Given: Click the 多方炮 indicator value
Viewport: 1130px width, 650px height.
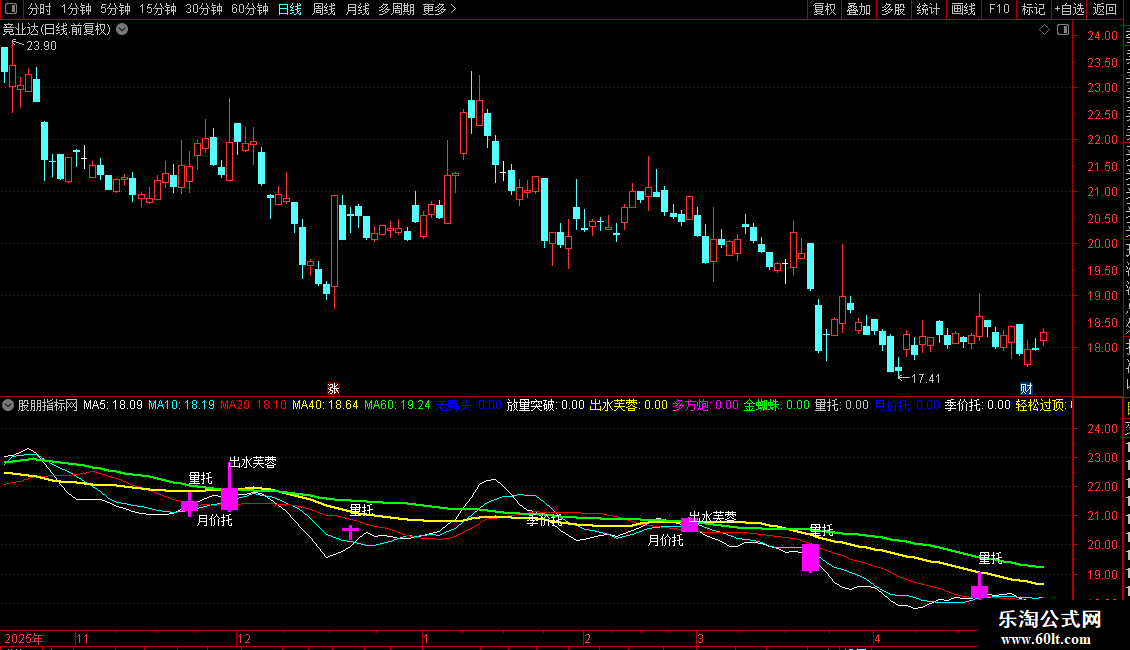Looking at the screenshot, I should [x=706, y=406].
